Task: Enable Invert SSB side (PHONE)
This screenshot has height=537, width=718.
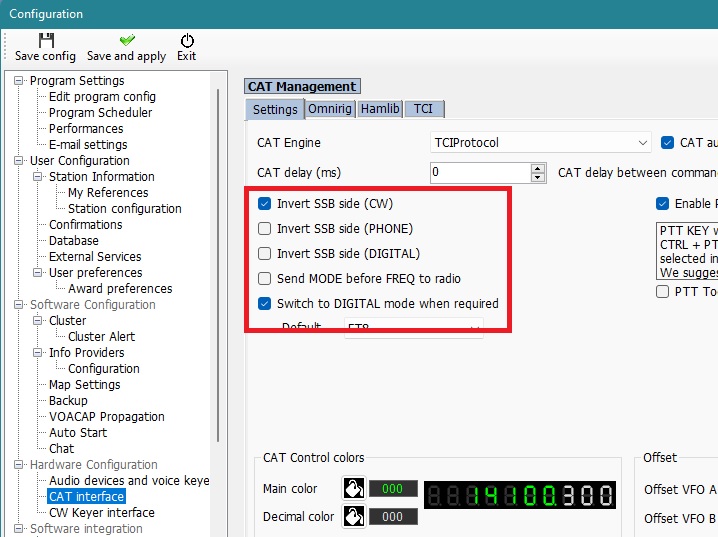Action: (x=264, y=228)
